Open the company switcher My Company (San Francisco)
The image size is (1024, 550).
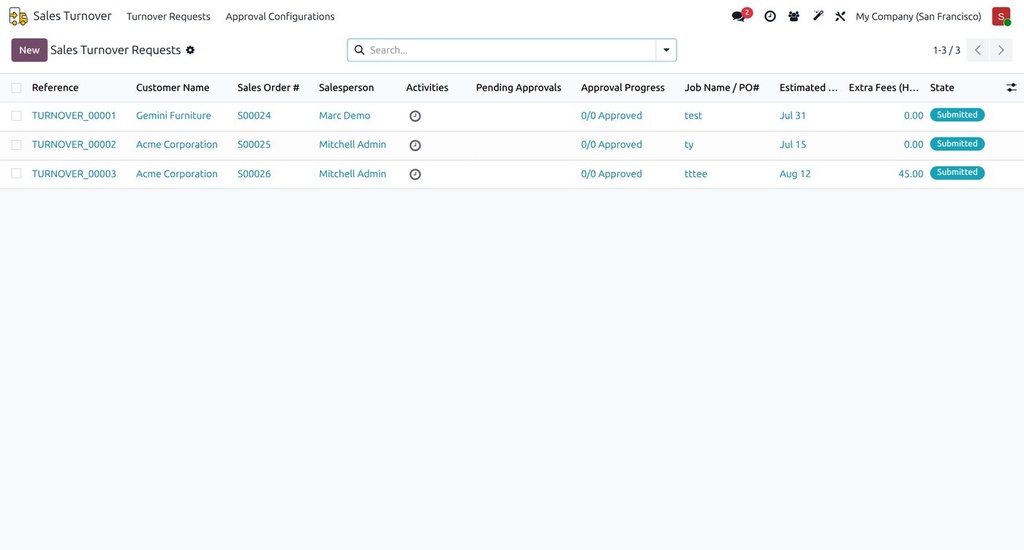918,16
